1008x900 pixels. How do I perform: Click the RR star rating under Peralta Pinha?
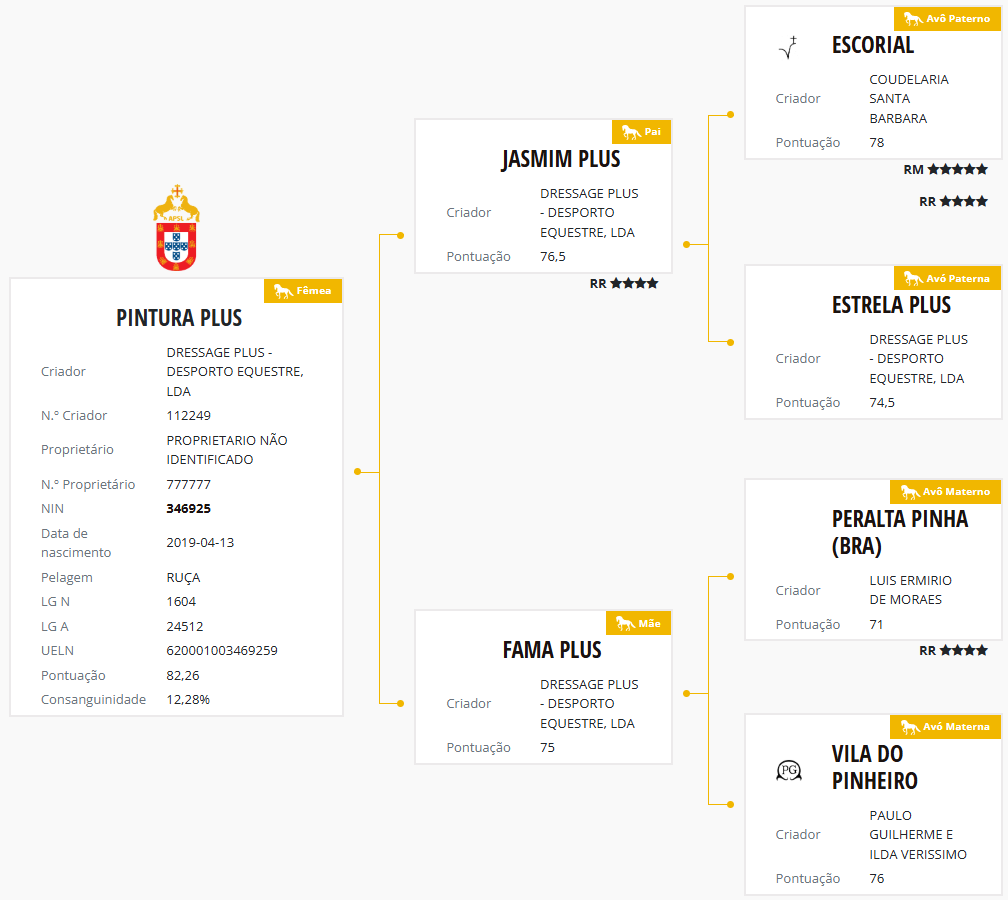[954, 651]
